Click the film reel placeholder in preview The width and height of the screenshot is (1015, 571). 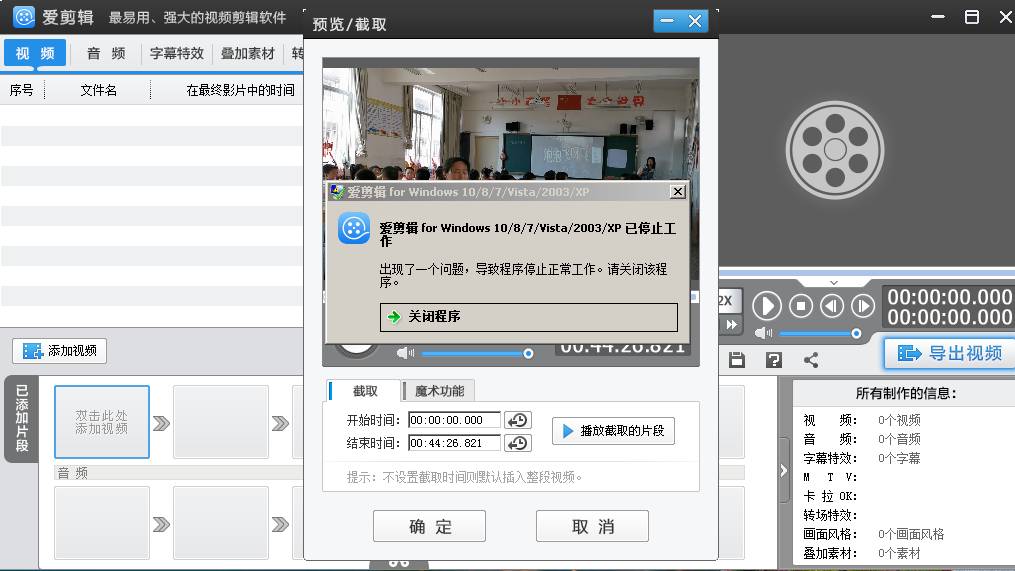[x=835, y=150]
